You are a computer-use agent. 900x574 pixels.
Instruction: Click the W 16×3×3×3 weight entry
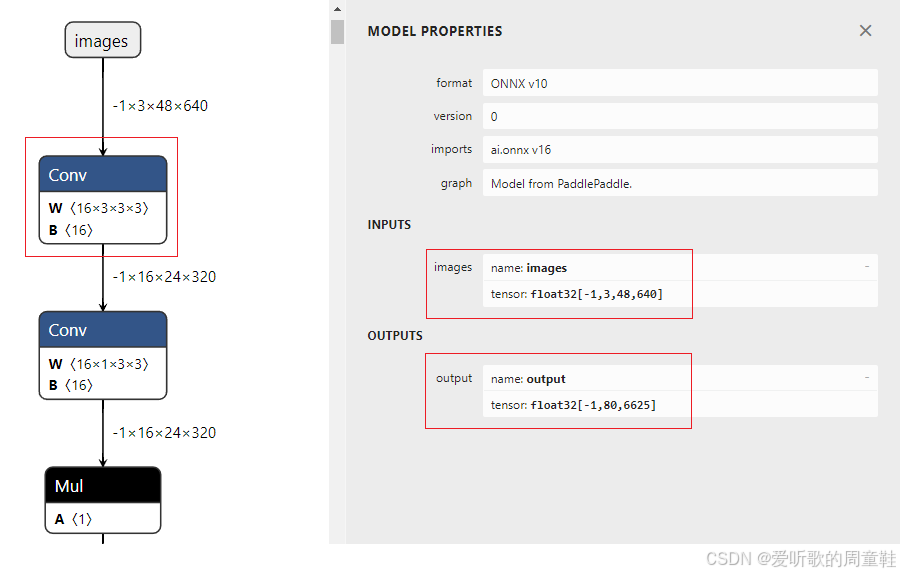click(x=99, y=208)
